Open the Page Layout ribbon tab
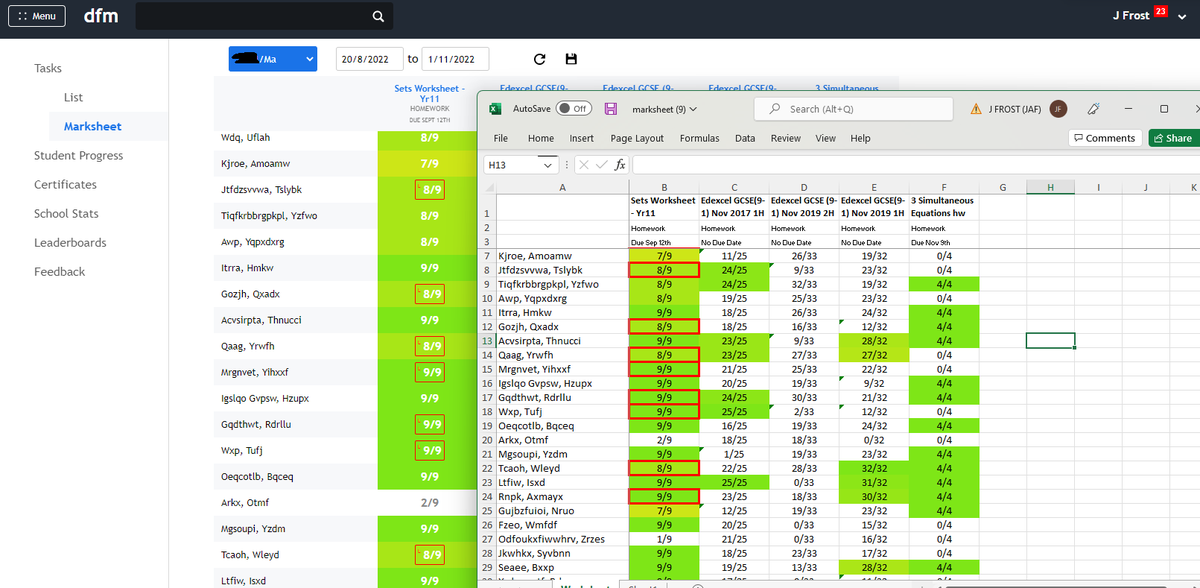Screen dimensions: 1200x588 (x=637, y=138)
